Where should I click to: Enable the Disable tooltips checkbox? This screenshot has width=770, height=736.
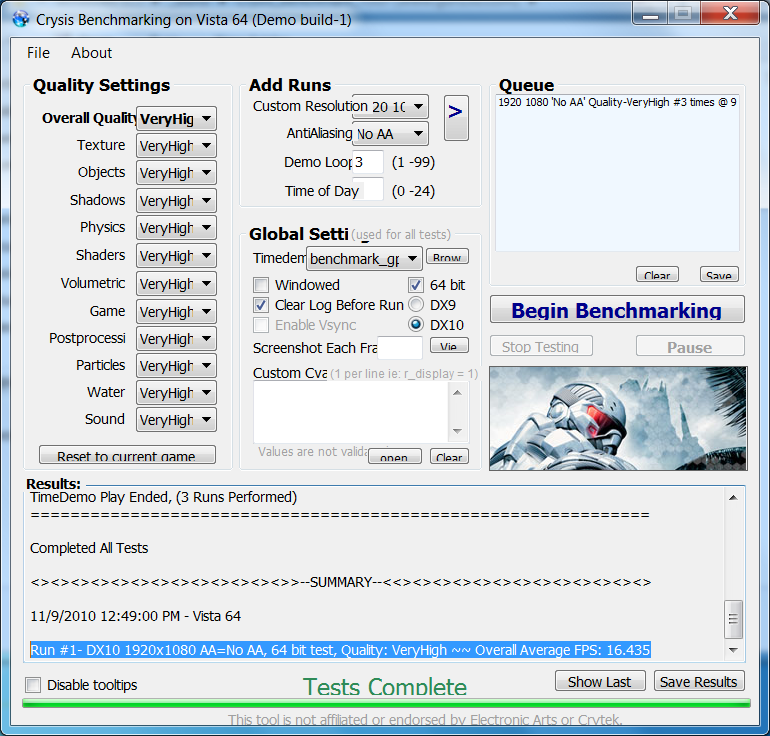tap(33, 685)
